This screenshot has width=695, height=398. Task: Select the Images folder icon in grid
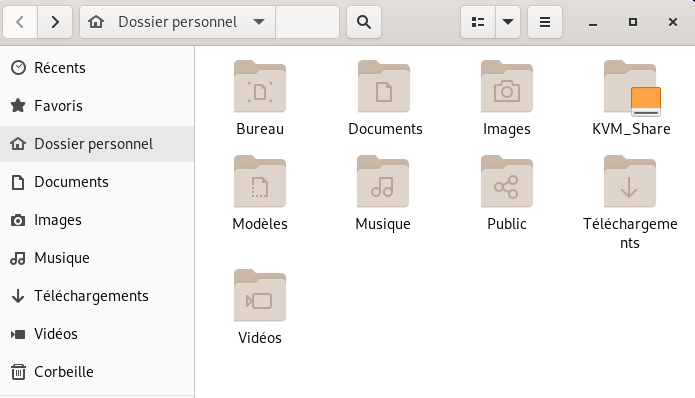click(x=507, y=86)
